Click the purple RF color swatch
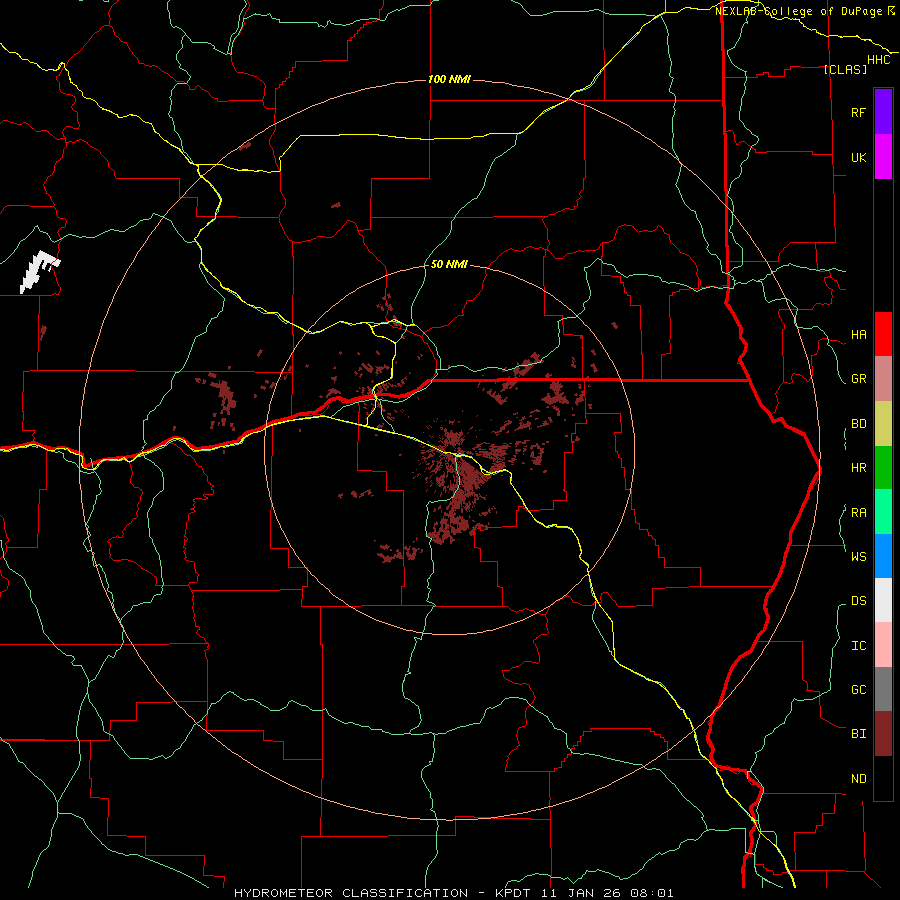The width and height of the screenshot is (900, 900). click(883, 112)
